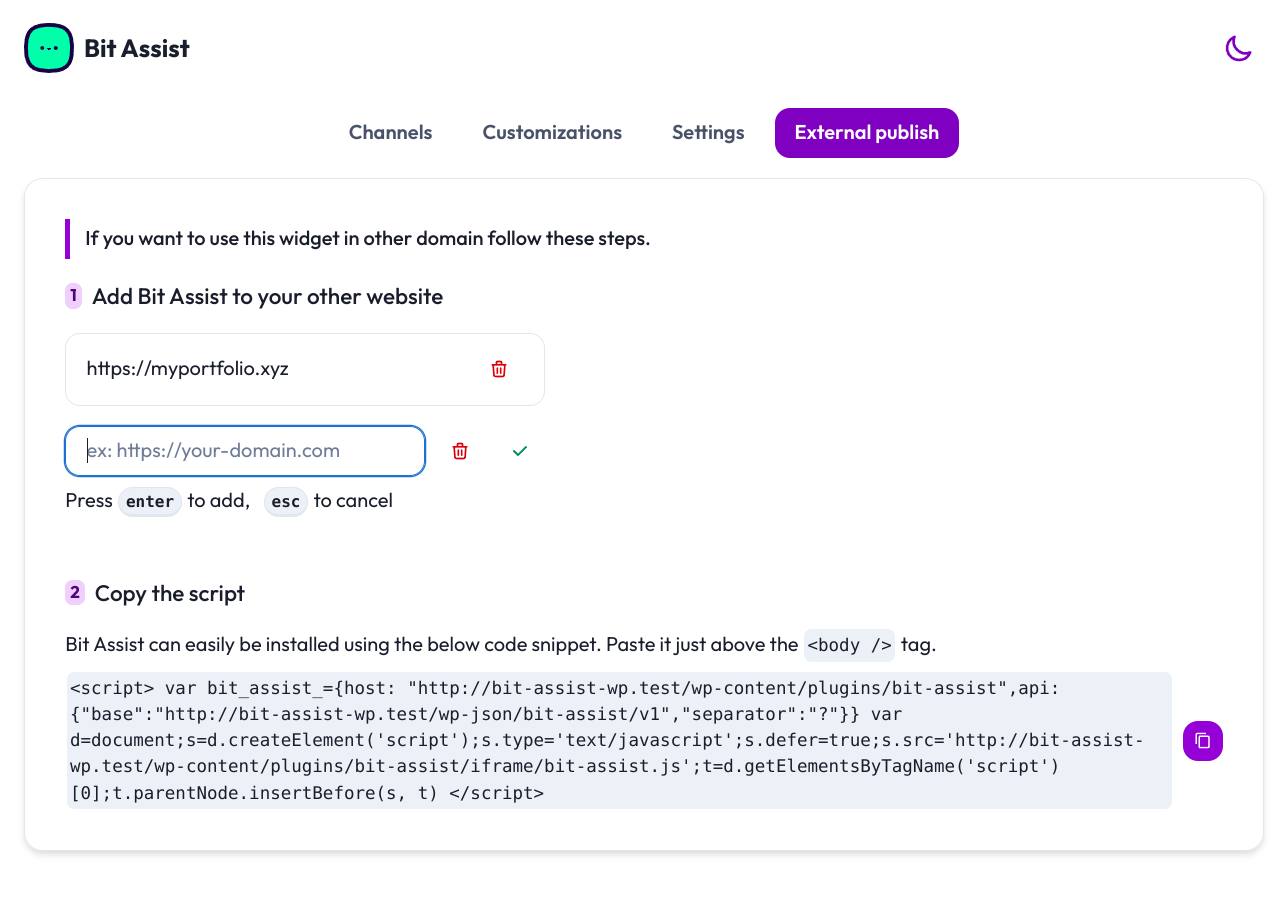Discard new domain entry via trash icon

460,451
